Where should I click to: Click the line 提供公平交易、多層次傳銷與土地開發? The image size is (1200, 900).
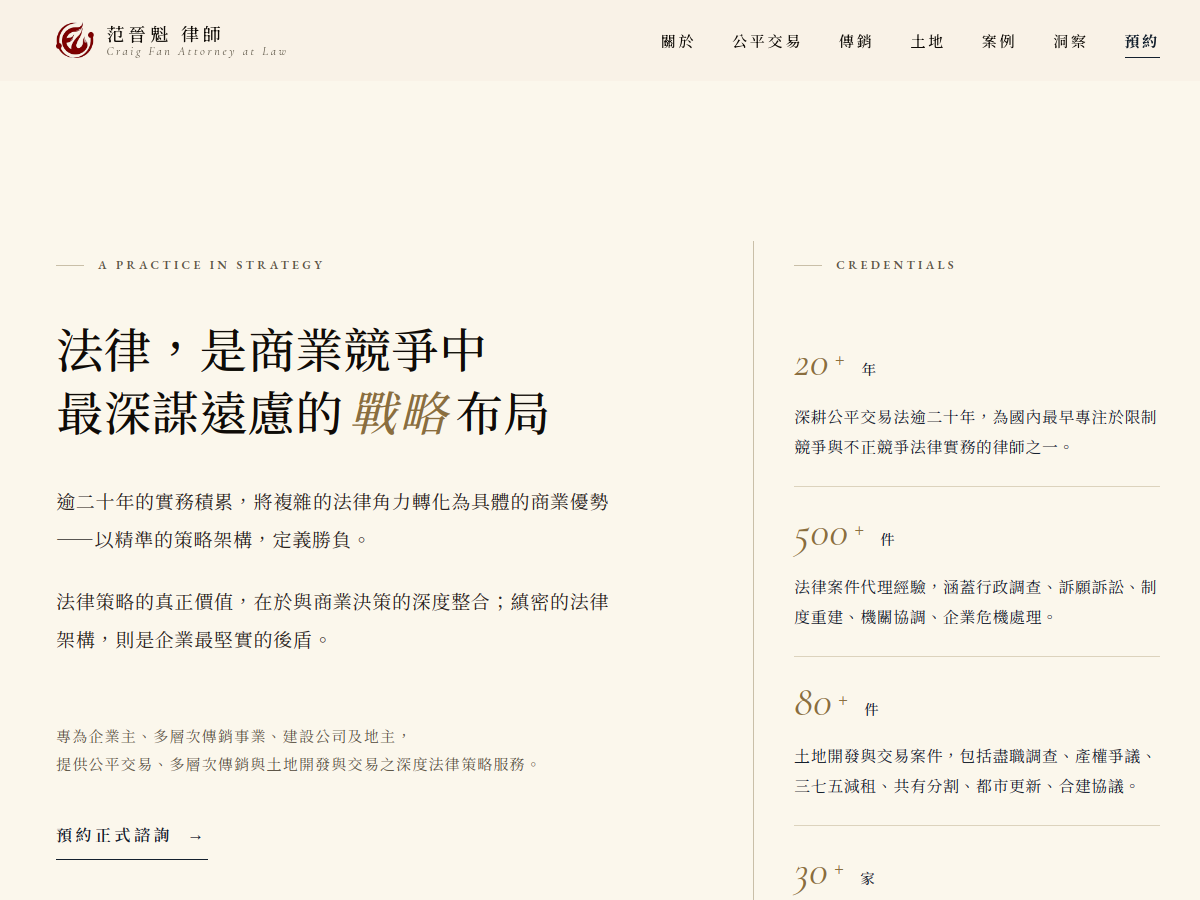coord(298,764)
